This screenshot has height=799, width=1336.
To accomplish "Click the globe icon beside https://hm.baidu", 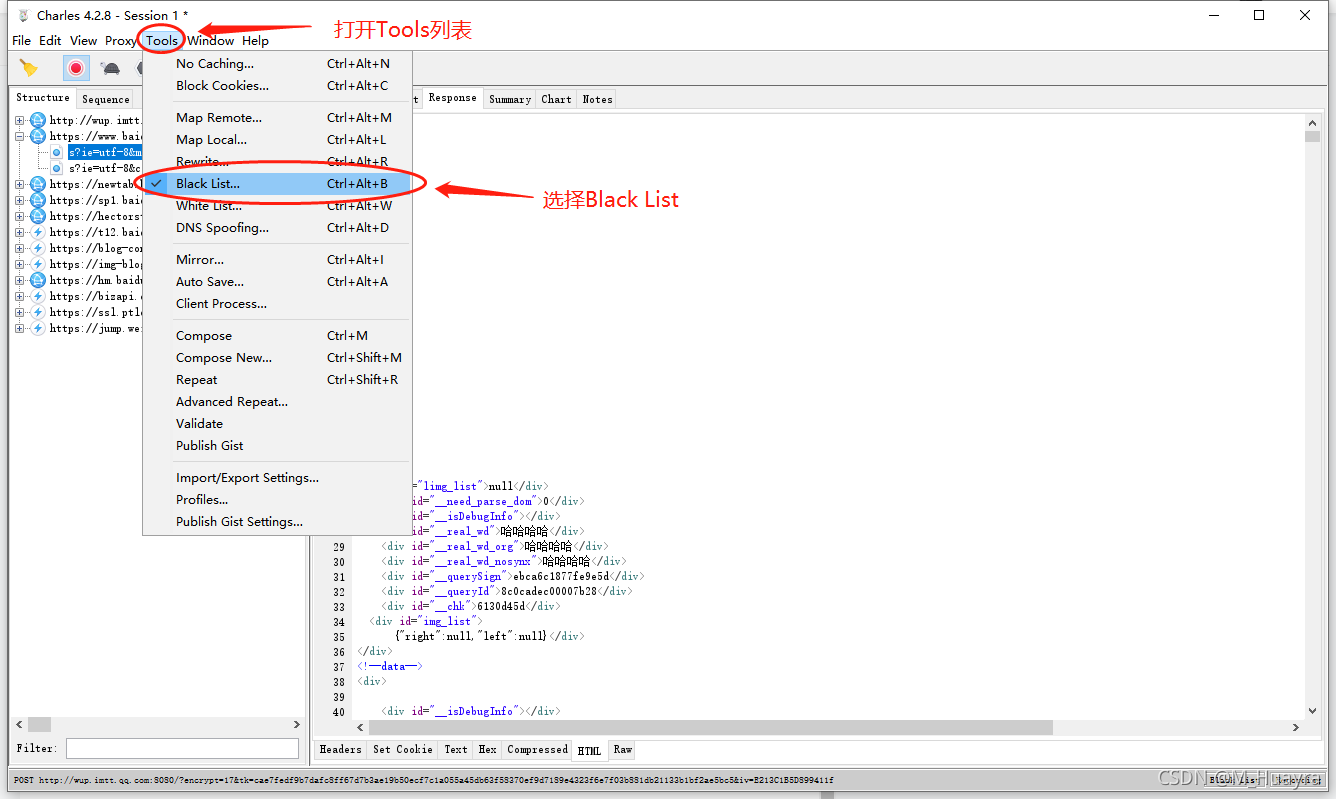I will (38, 280).
